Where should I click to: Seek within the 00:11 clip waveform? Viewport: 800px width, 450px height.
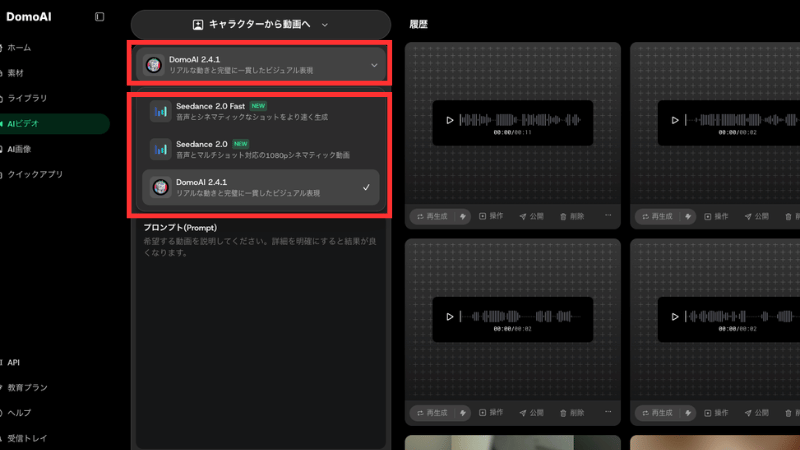coord(520,120)
